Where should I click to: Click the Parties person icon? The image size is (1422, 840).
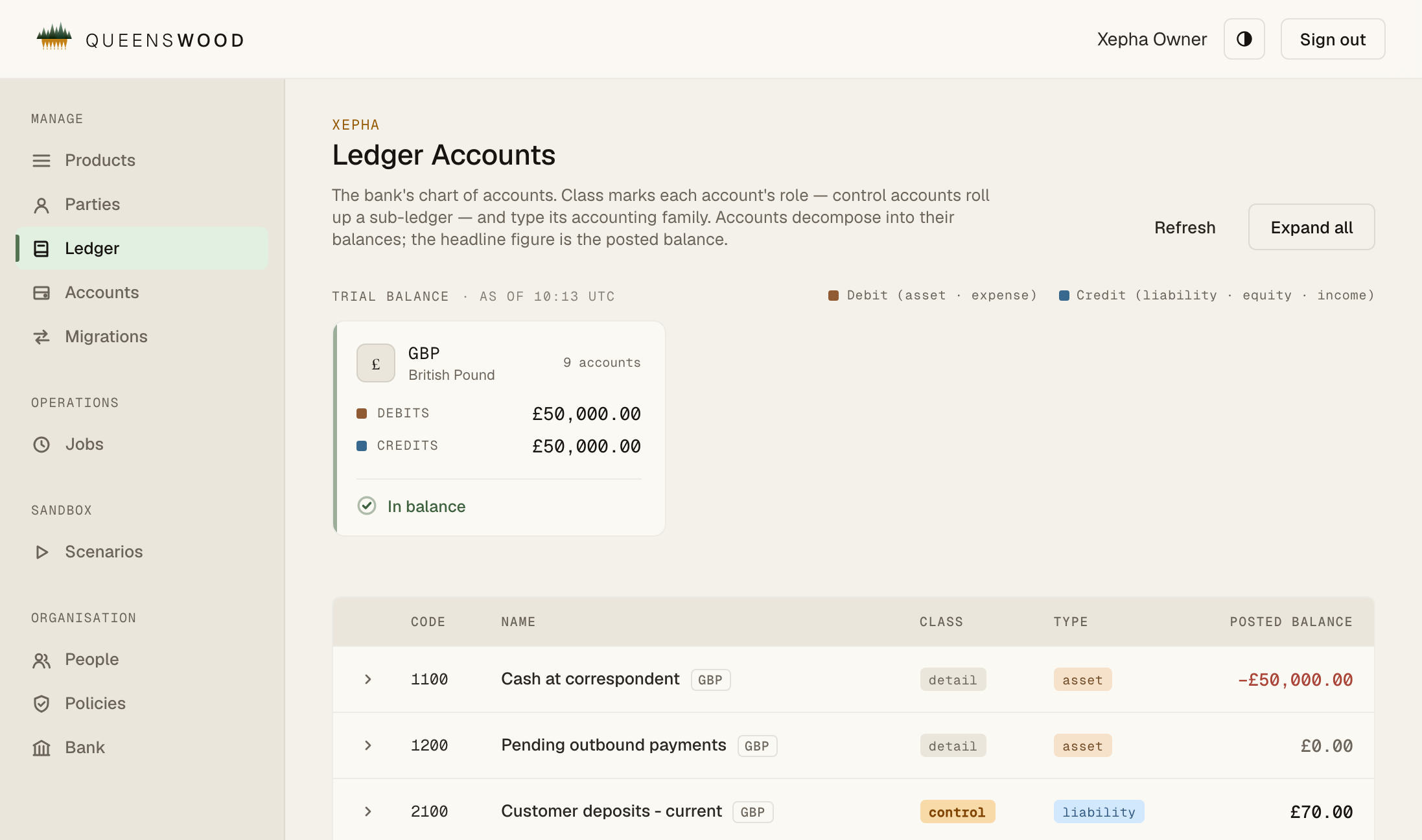(41, 205)
